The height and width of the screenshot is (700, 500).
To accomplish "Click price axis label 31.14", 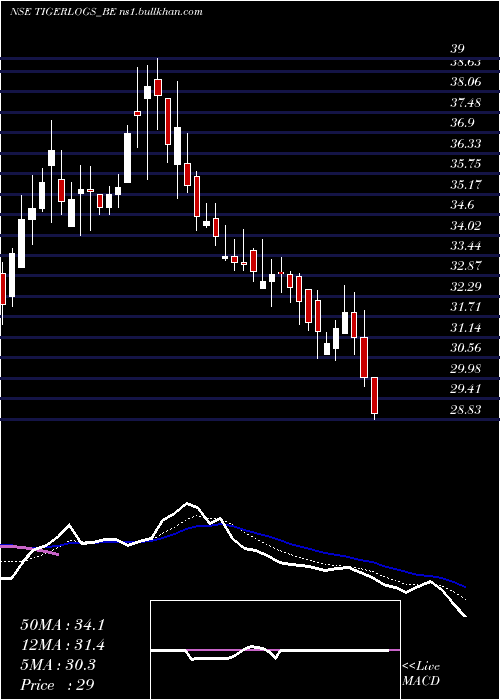I will (x=465, y=328).
